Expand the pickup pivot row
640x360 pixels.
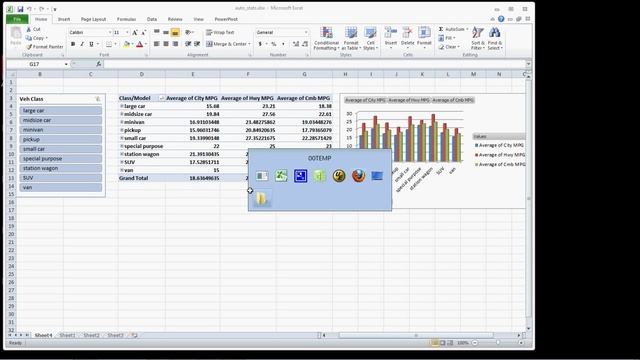click(122, 130)
